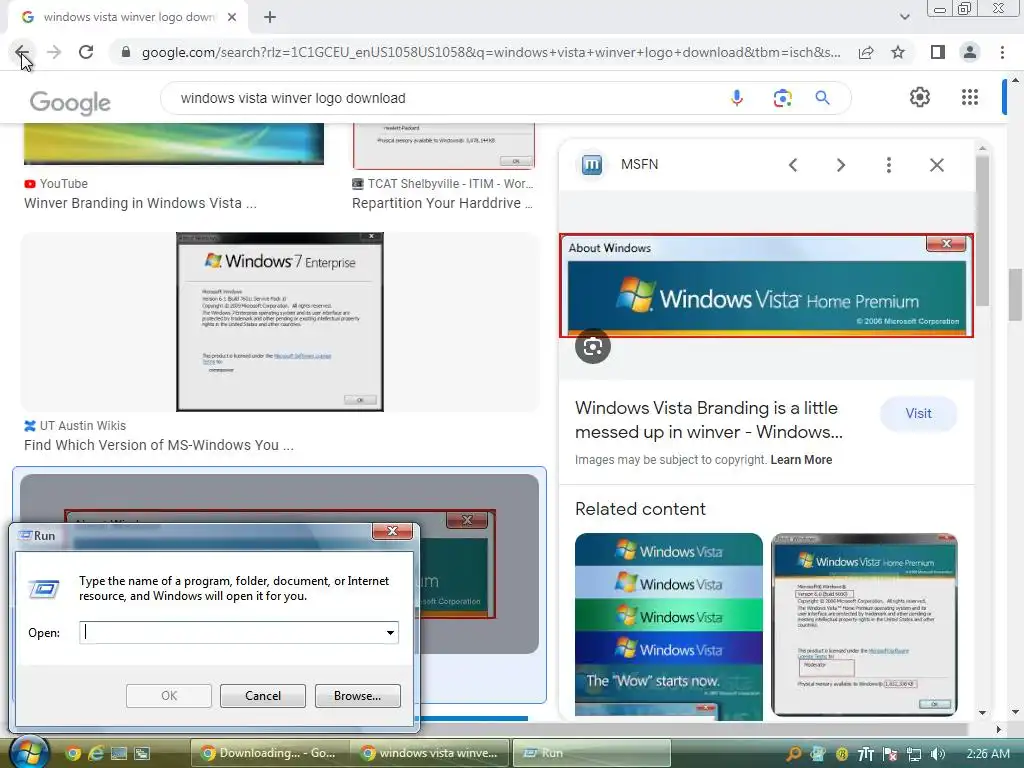Click the MSFN site icon
This screenshot has height=768, width=1024.
592,164
